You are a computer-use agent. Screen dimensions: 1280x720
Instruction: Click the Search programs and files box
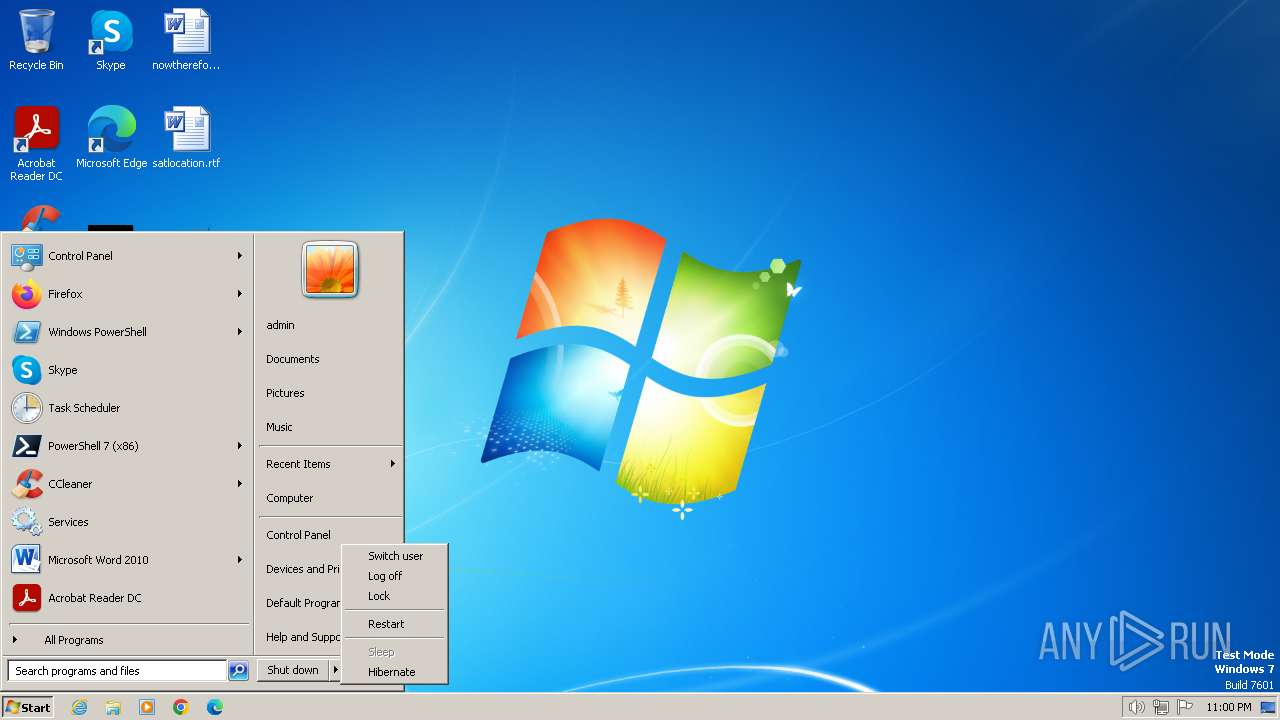click(117, 671)
